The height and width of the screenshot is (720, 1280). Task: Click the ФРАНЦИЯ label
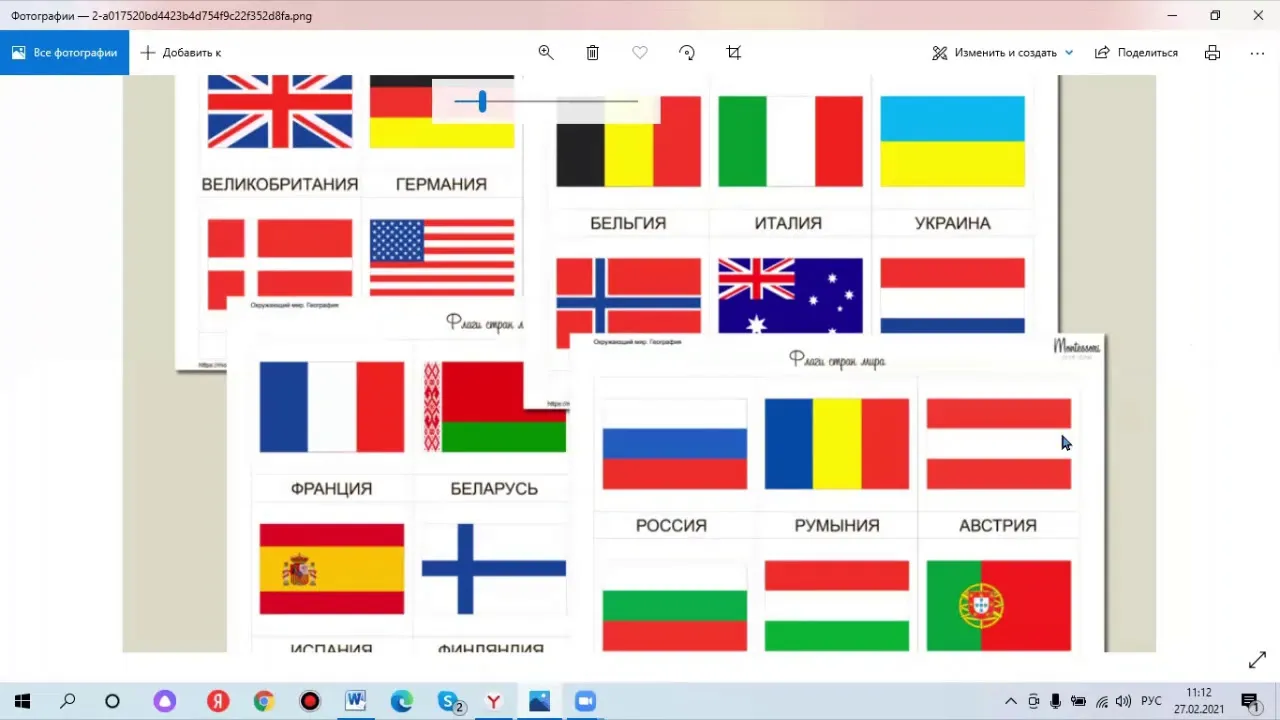click(331, 489)
